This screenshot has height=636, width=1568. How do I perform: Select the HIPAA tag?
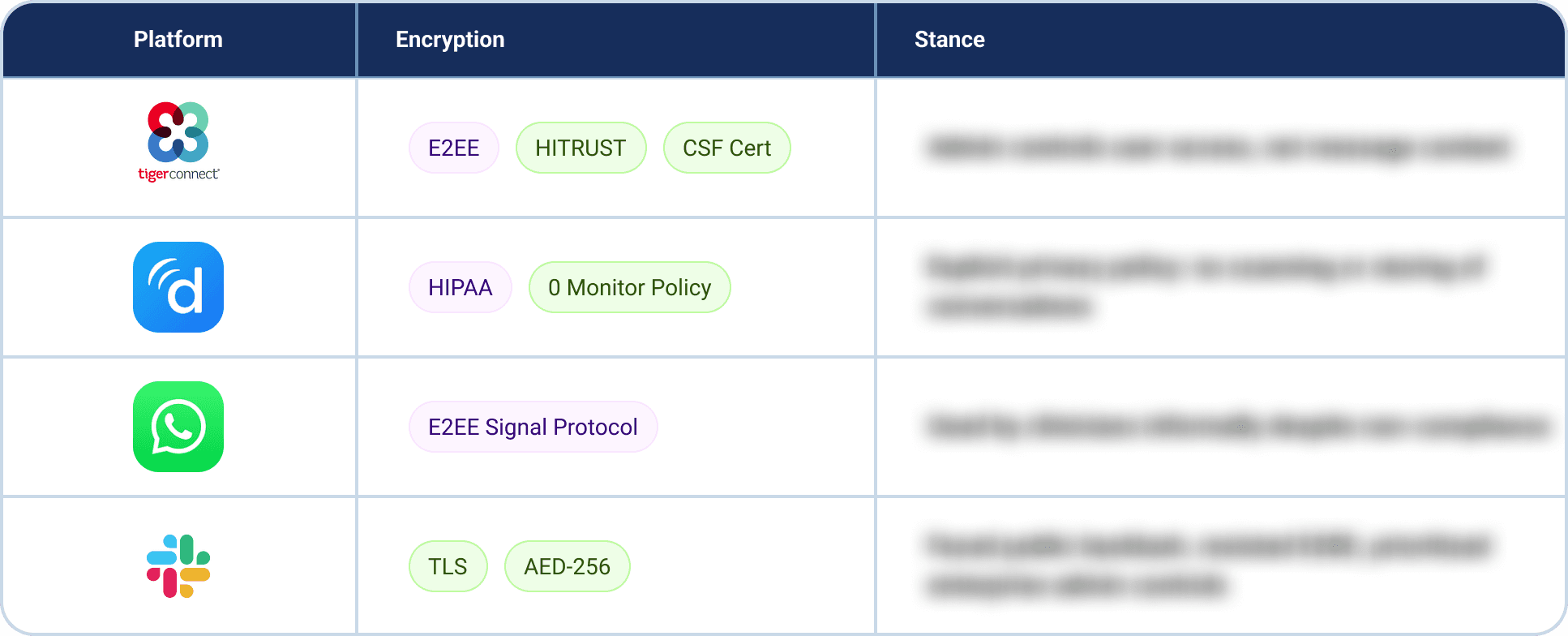[460, 287]
